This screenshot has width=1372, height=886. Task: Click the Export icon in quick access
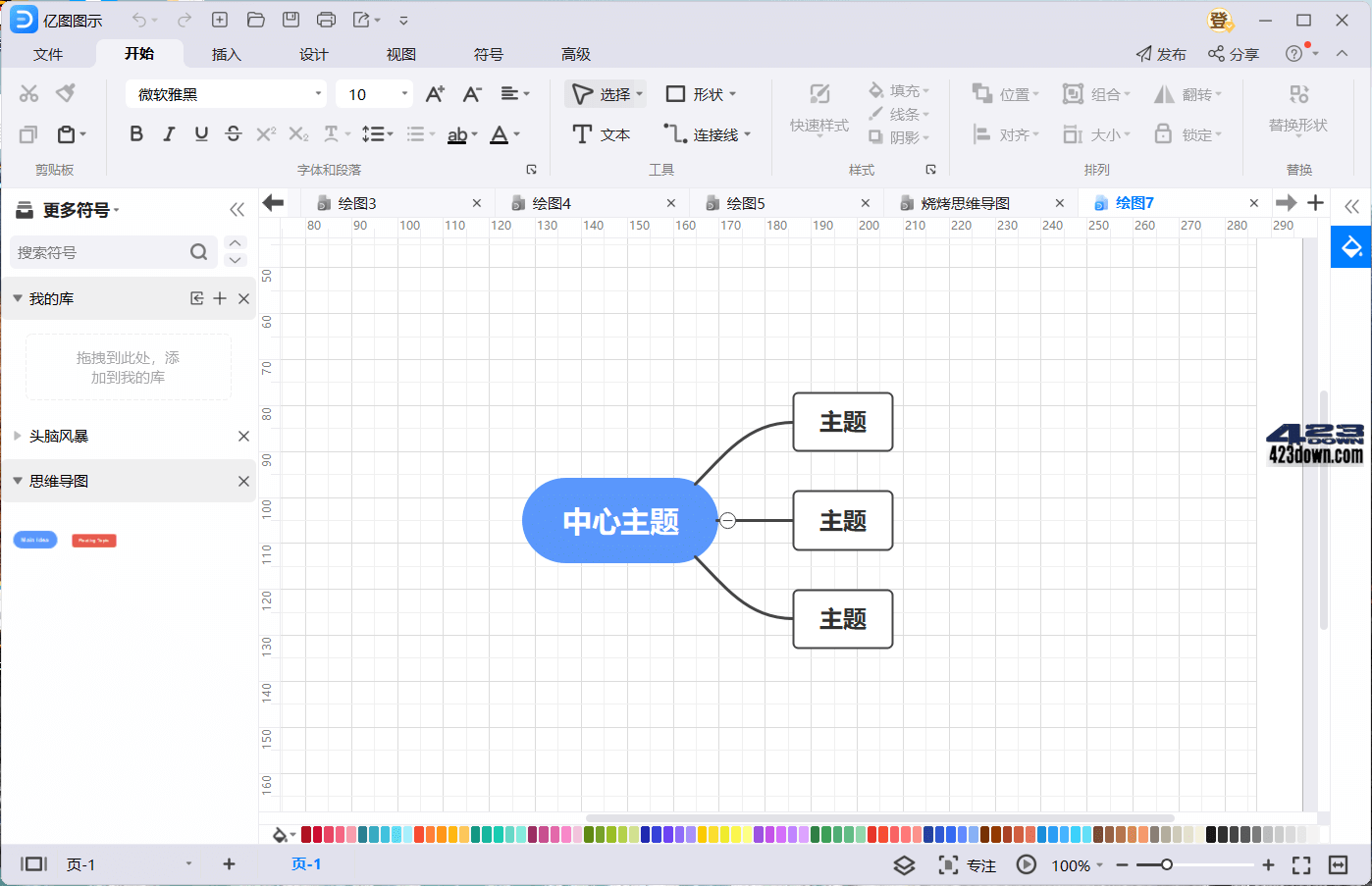pos(361,20)
